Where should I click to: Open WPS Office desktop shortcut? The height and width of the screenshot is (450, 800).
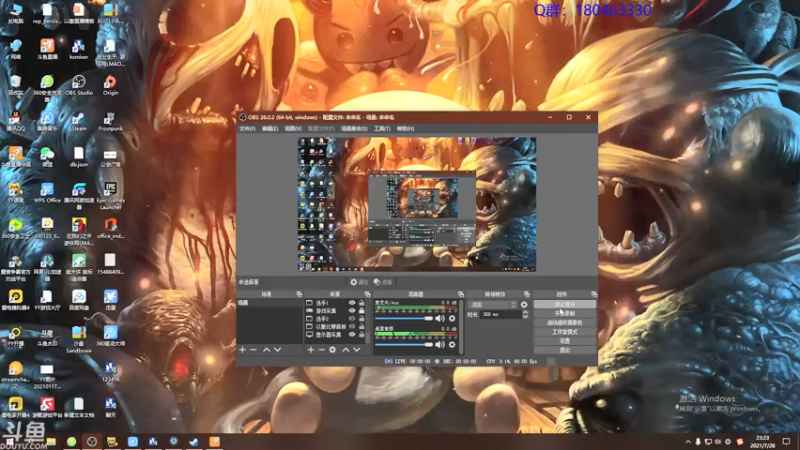pos(47,193)
